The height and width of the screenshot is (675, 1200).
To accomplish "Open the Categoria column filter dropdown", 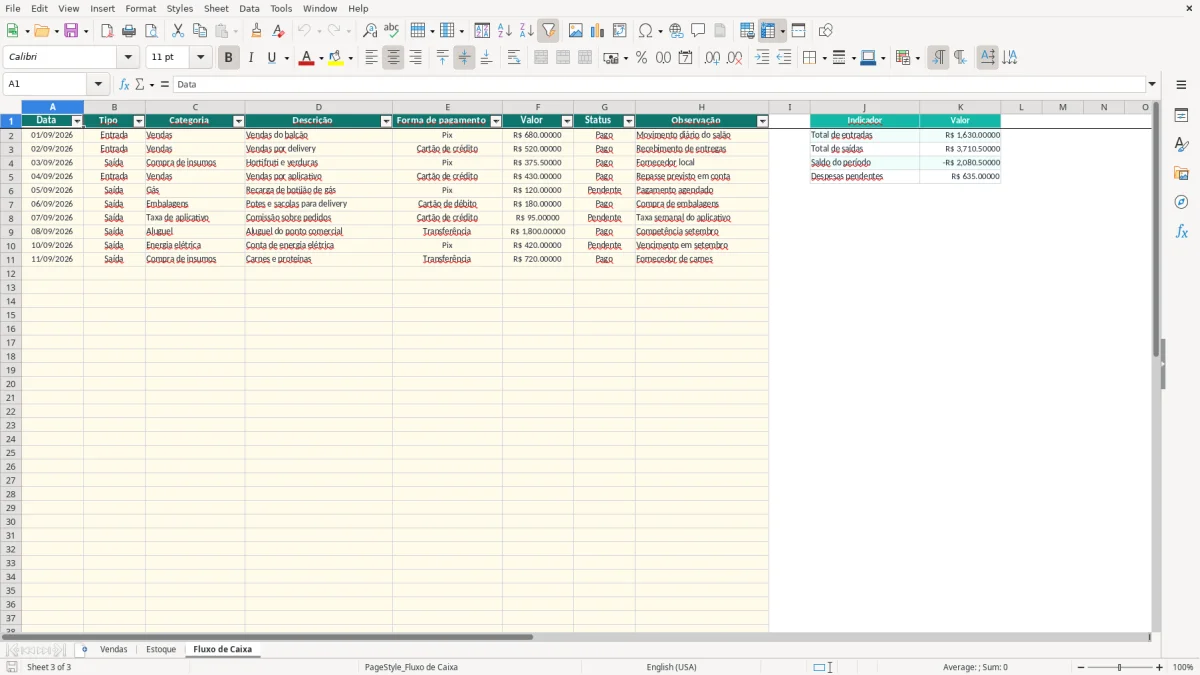I will pos(238,121).
